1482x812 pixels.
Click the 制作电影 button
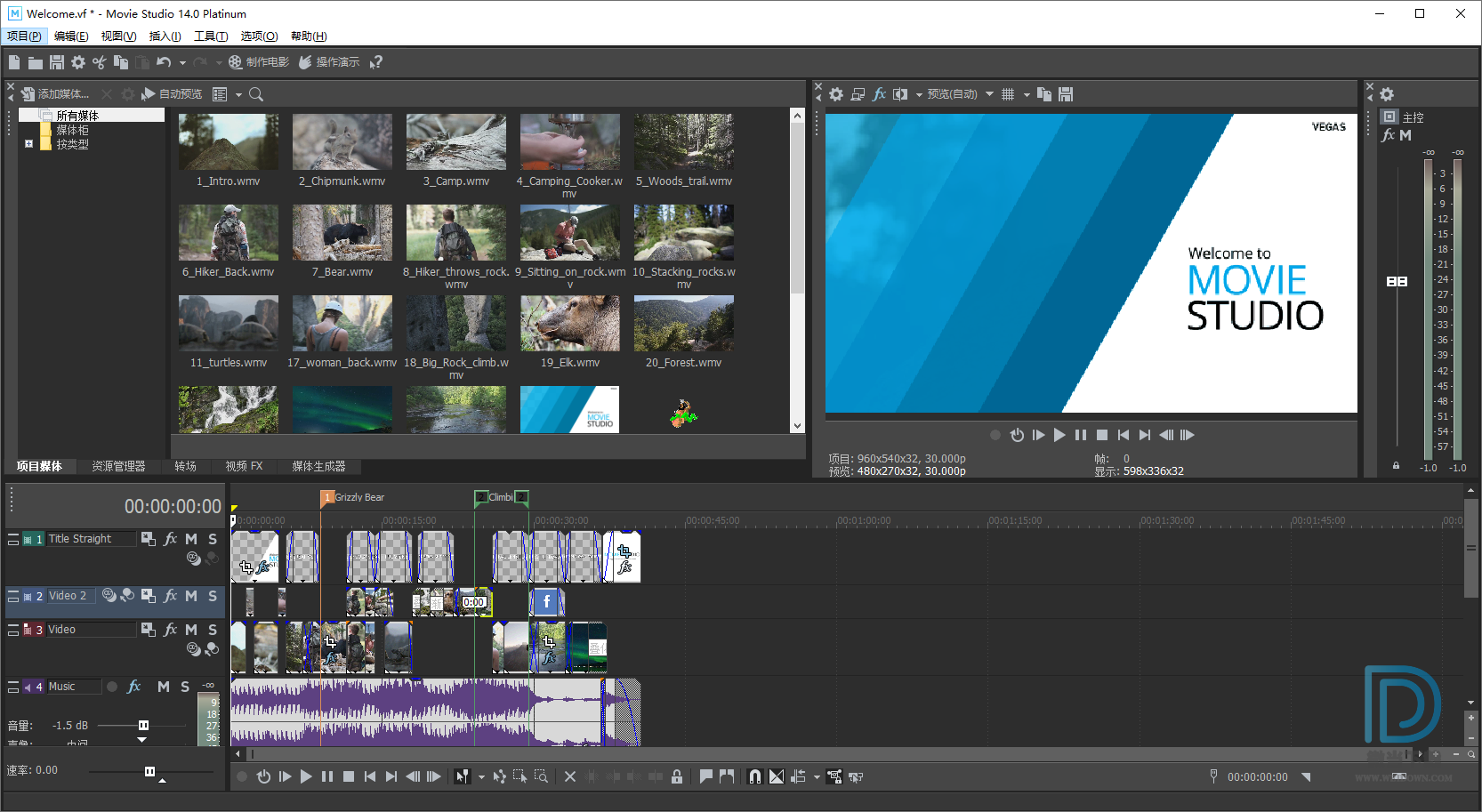click(259, 62)
